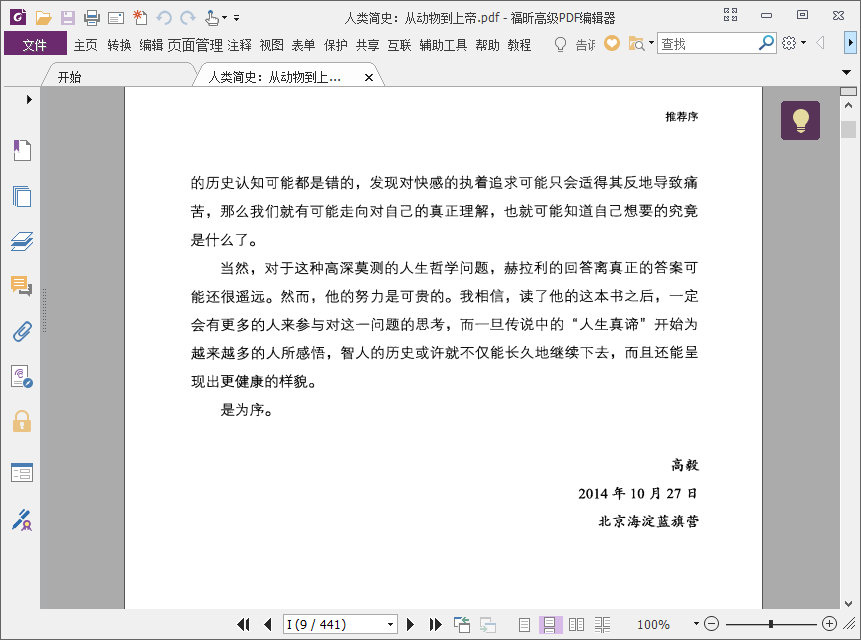
Task: Open a file with the folder icon
Action: click(43, 18)
